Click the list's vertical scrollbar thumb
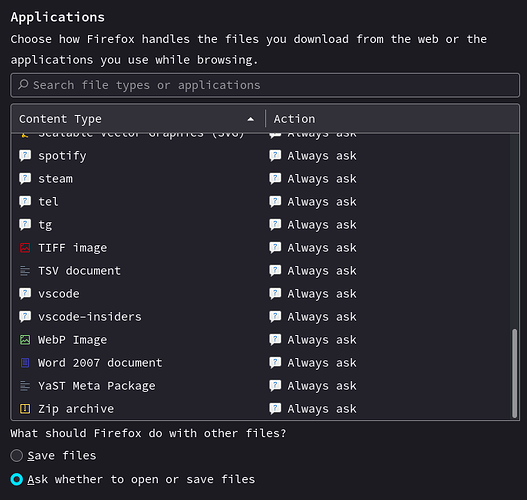The height and width of the screenshot is (500, 527). point(514,374)
